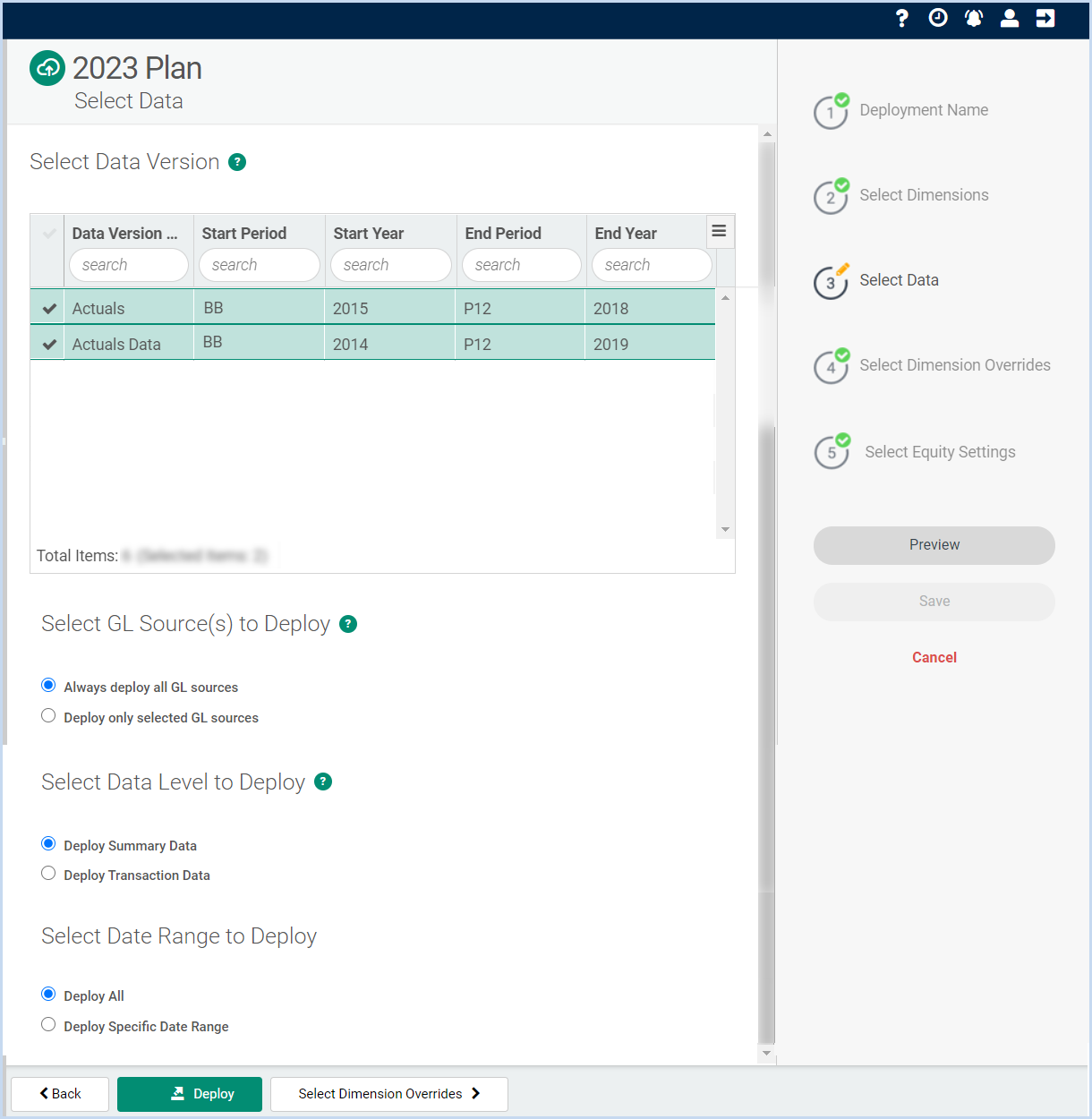The width and height of the screenshot is (1092, 1119).
Task: Uncheck the Actuals Data row checkmark
Action: 49,345
